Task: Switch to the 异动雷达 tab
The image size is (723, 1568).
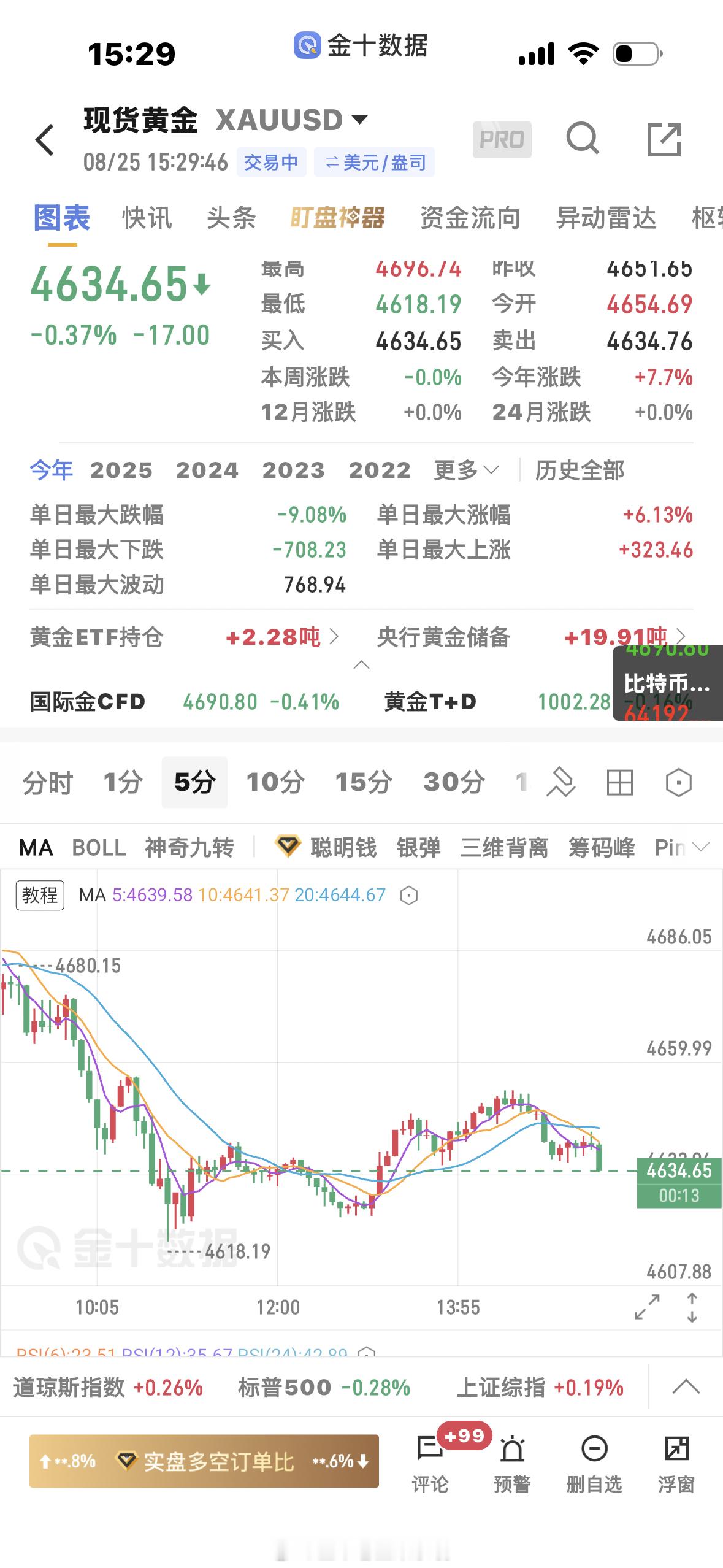Action: coord(606,218)
